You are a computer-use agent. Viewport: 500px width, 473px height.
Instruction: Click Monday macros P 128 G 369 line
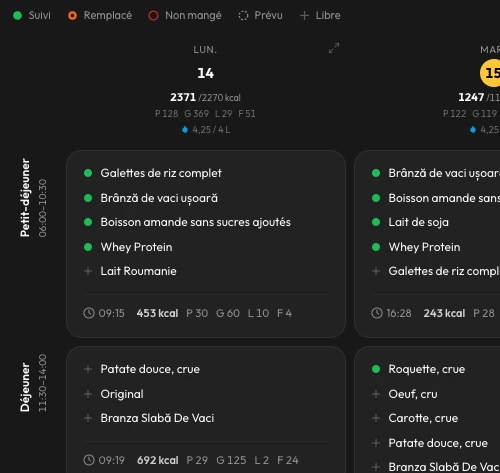tap(205, 114)
